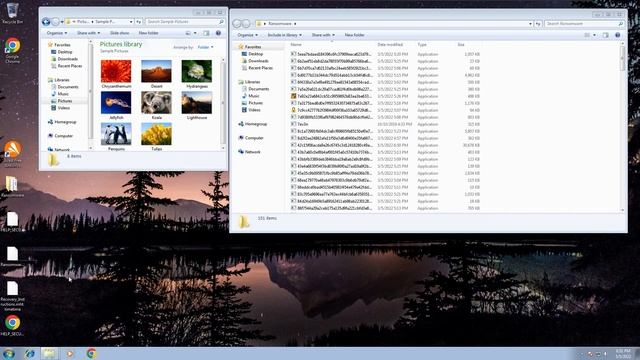Image resolution: width=640 pixels, height=360 pixels.
Task: Open Help in the Pictures window
Action: [218, 33]
